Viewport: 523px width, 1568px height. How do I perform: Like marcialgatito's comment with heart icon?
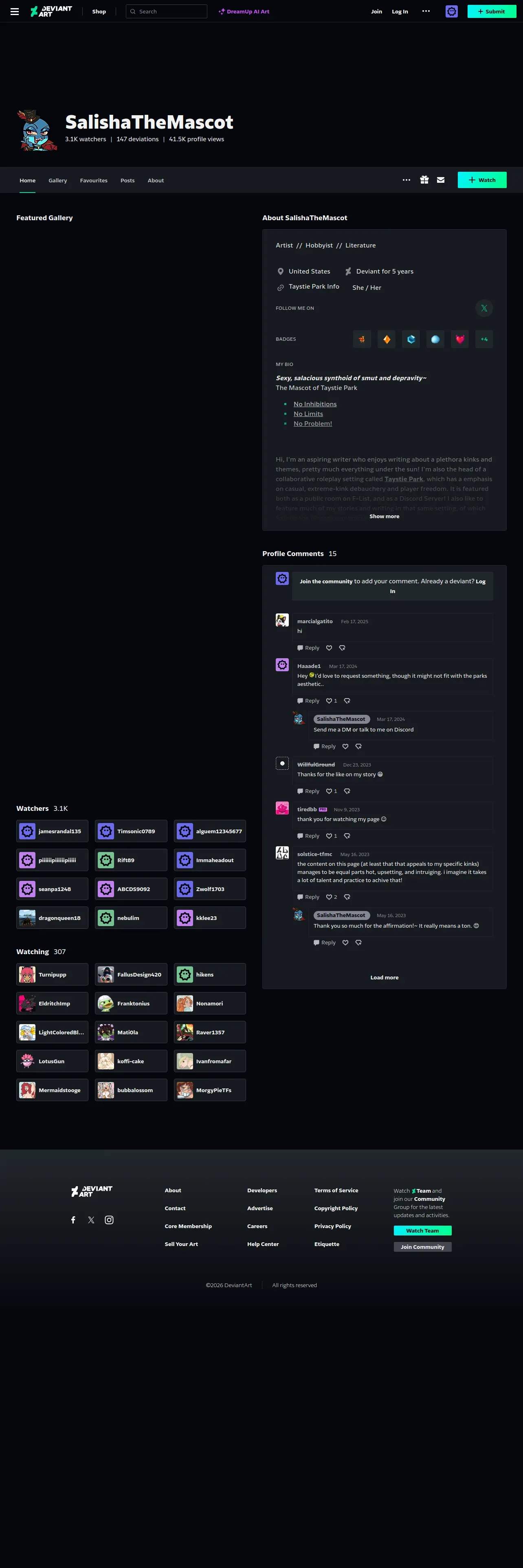click(330, 648)
